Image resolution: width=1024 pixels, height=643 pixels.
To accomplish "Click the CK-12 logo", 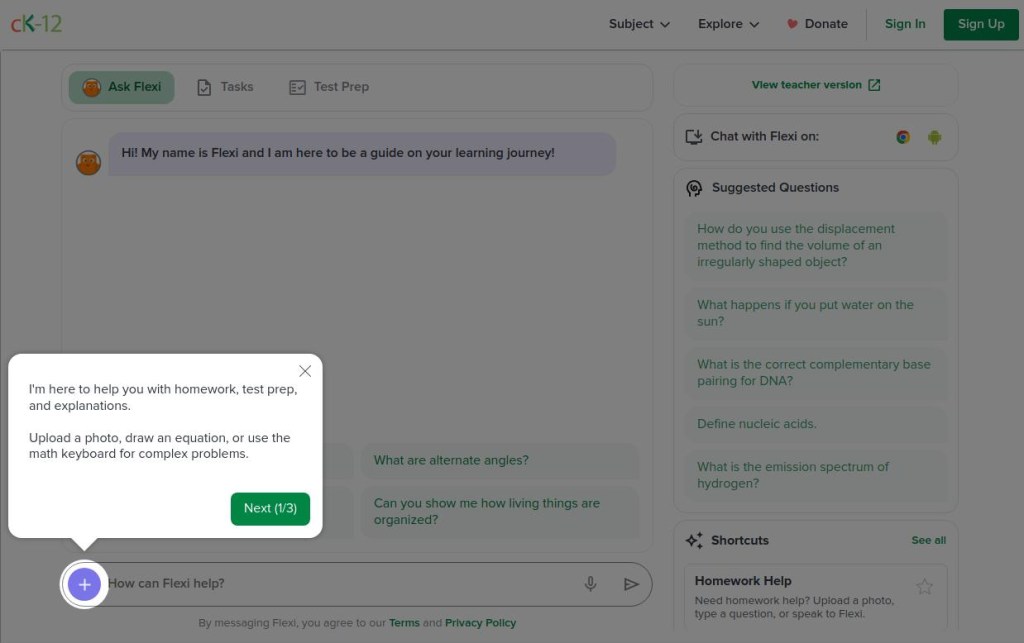I will [36, 24].
